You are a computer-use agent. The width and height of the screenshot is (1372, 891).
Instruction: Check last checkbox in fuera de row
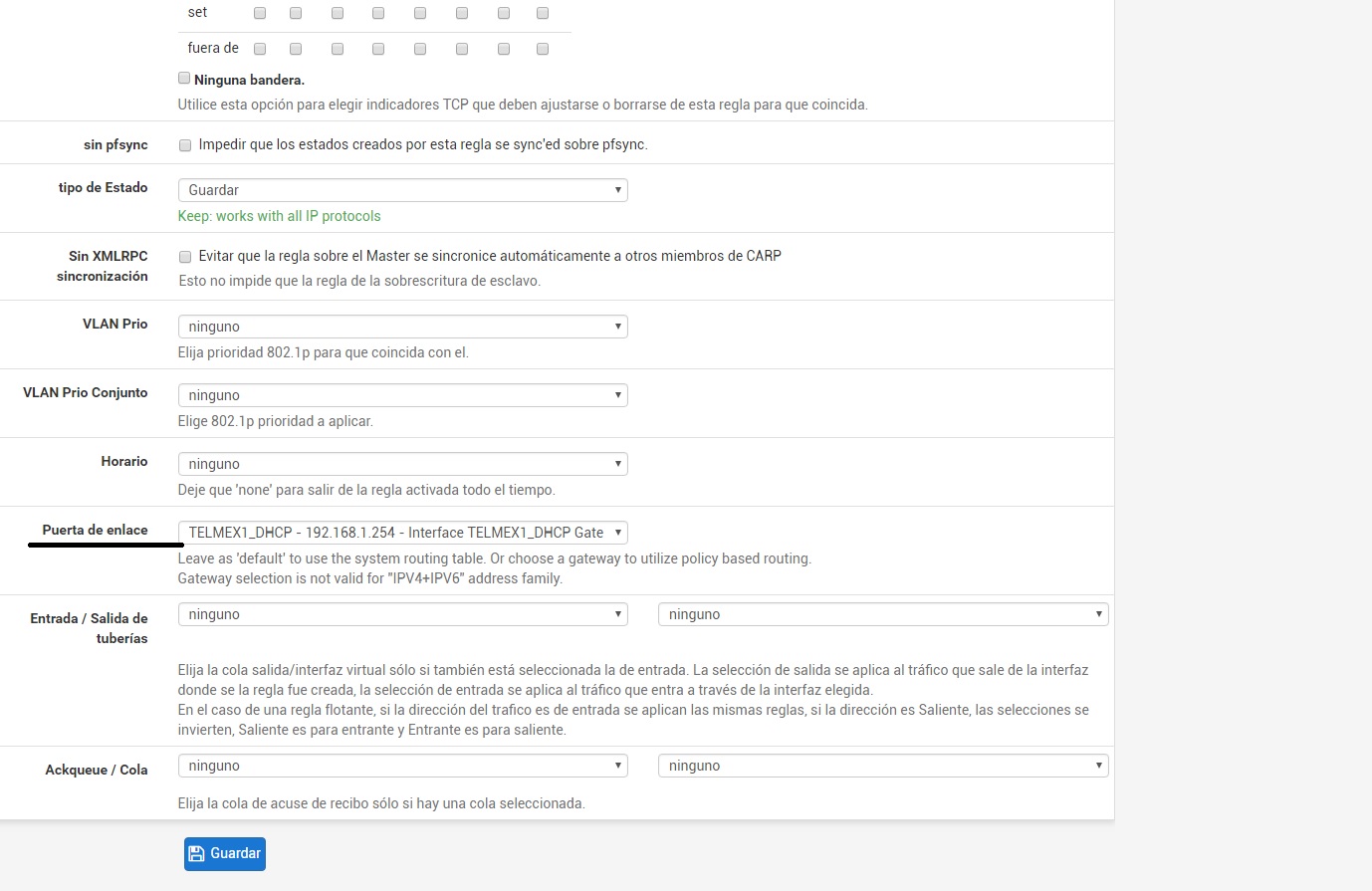click(543, 49)
